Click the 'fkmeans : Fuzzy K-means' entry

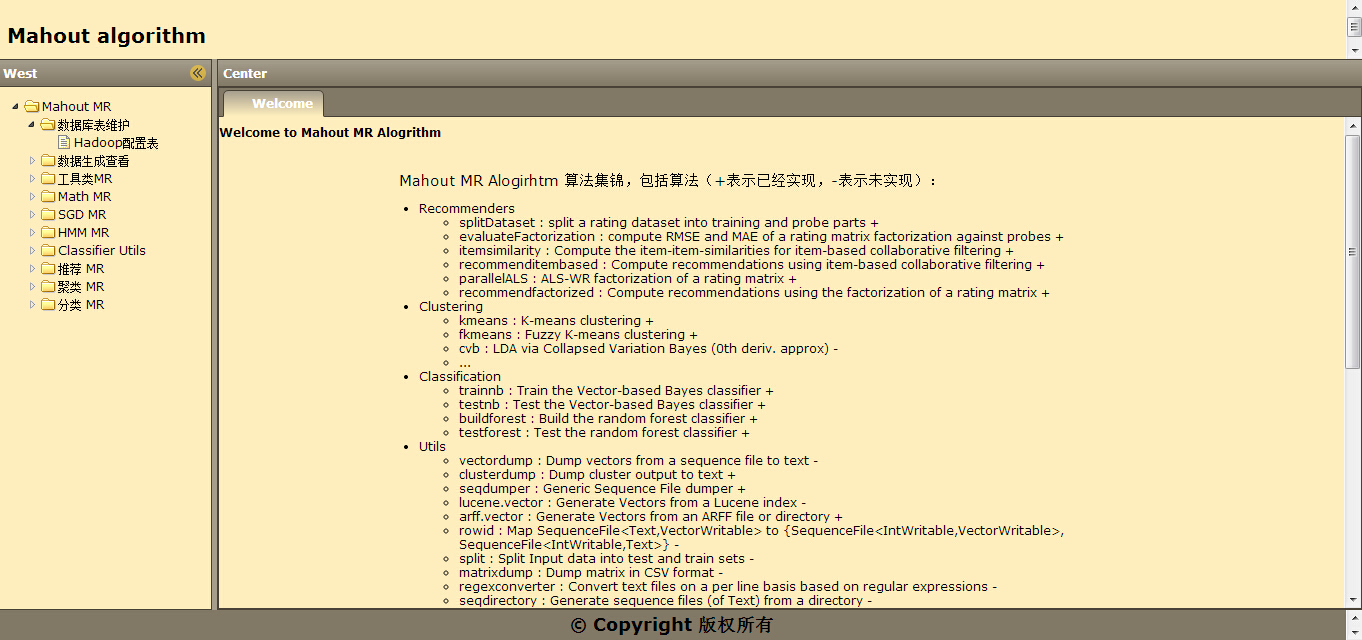(578, 335)
